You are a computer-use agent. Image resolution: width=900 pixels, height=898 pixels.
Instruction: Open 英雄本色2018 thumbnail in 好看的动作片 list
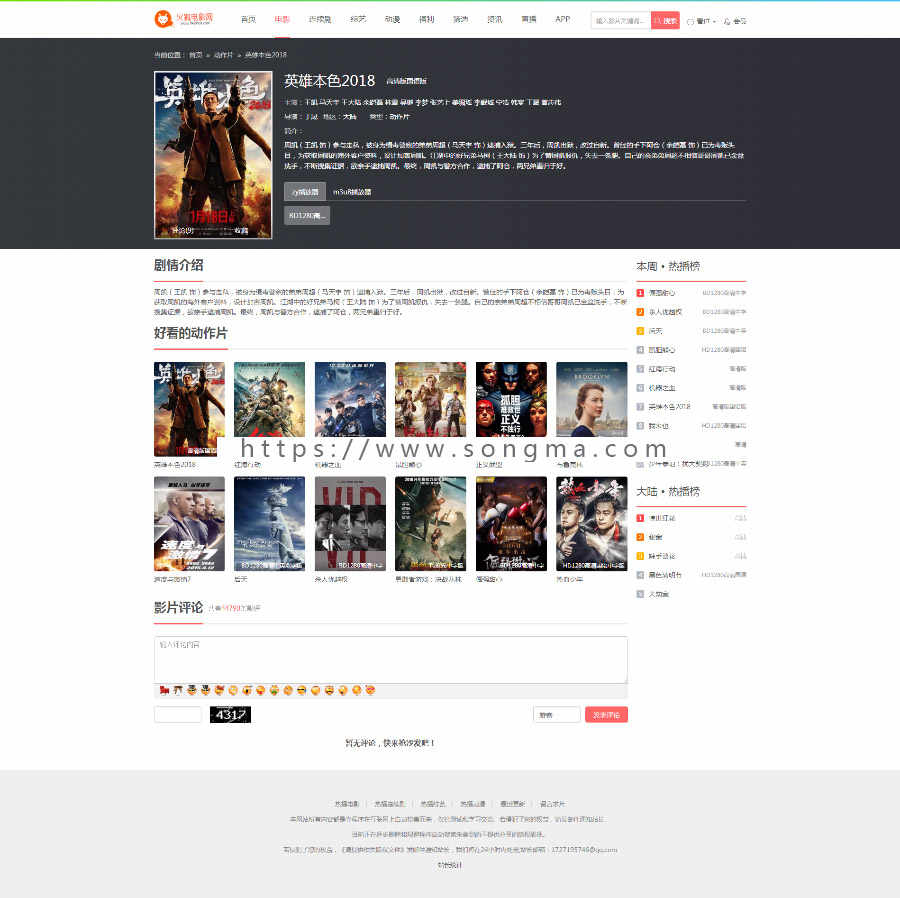point(189,409)
